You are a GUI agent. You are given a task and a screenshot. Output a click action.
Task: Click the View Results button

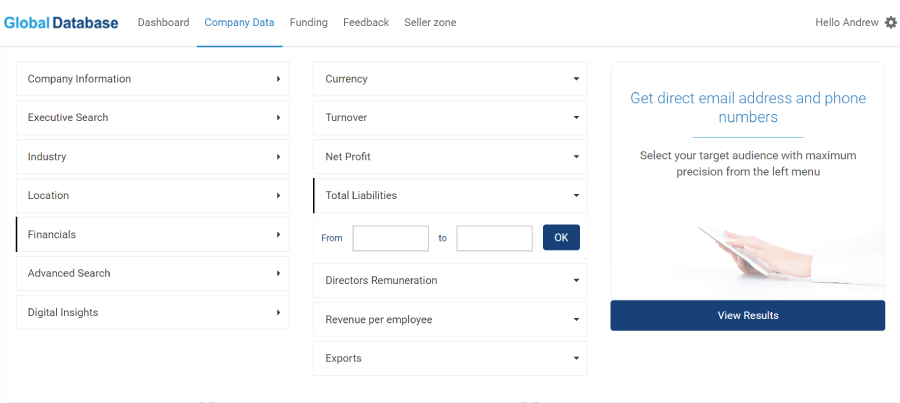[747, 315]
